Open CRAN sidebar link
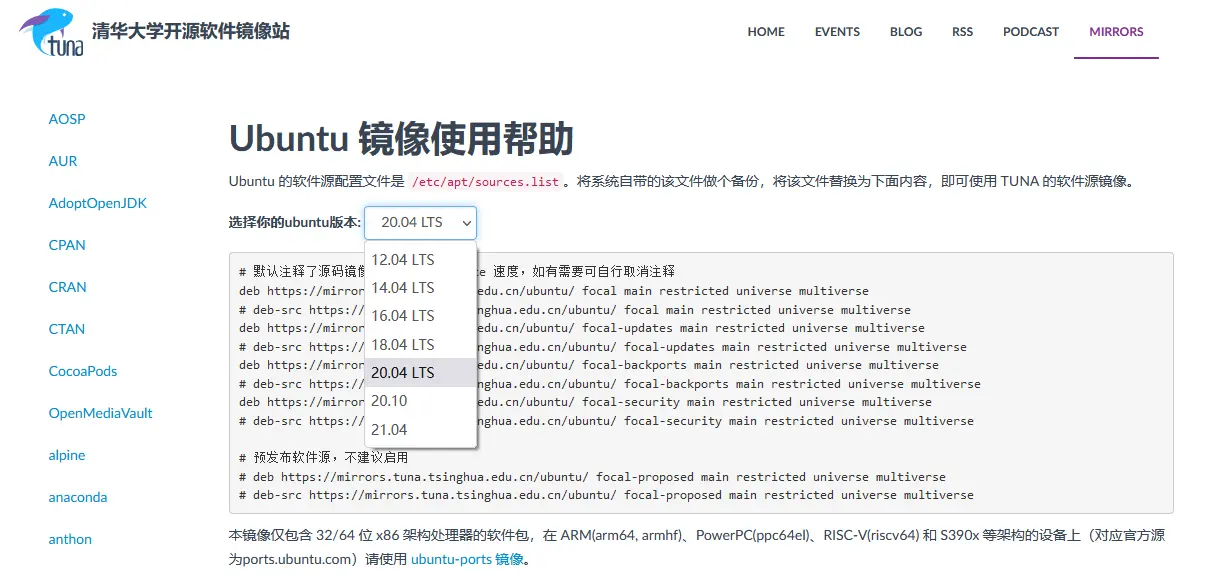Viewport: 1213px width, 574px height. [68, 287]
